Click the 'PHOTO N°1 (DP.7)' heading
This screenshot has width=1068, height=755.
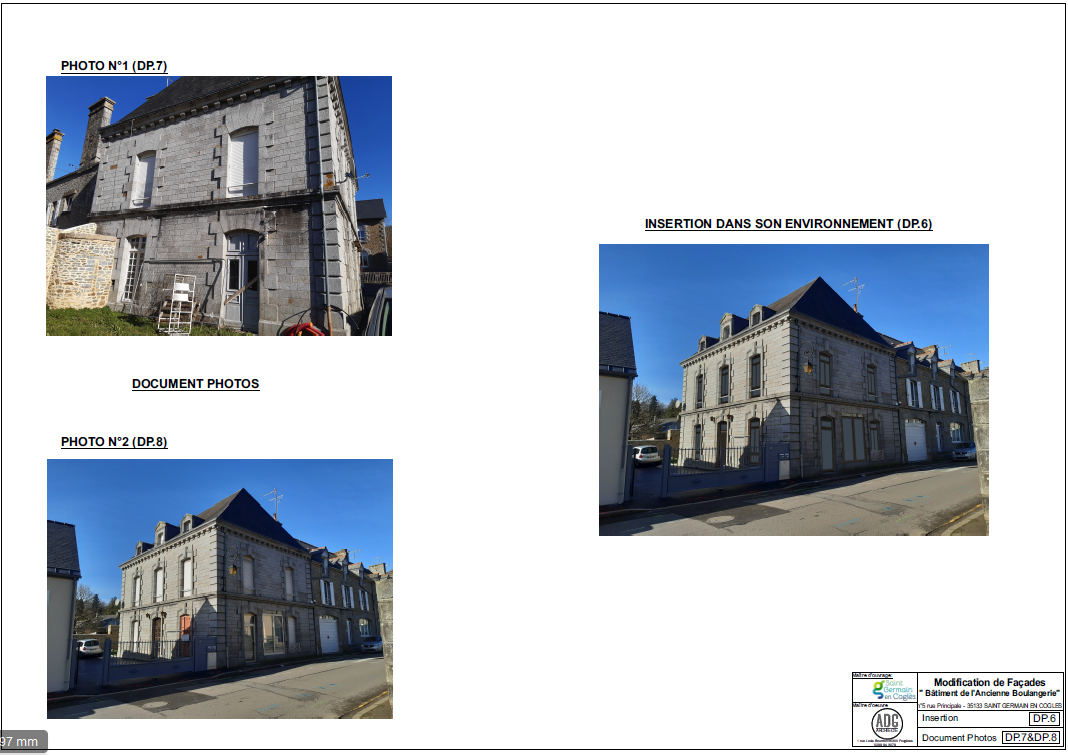114,66
